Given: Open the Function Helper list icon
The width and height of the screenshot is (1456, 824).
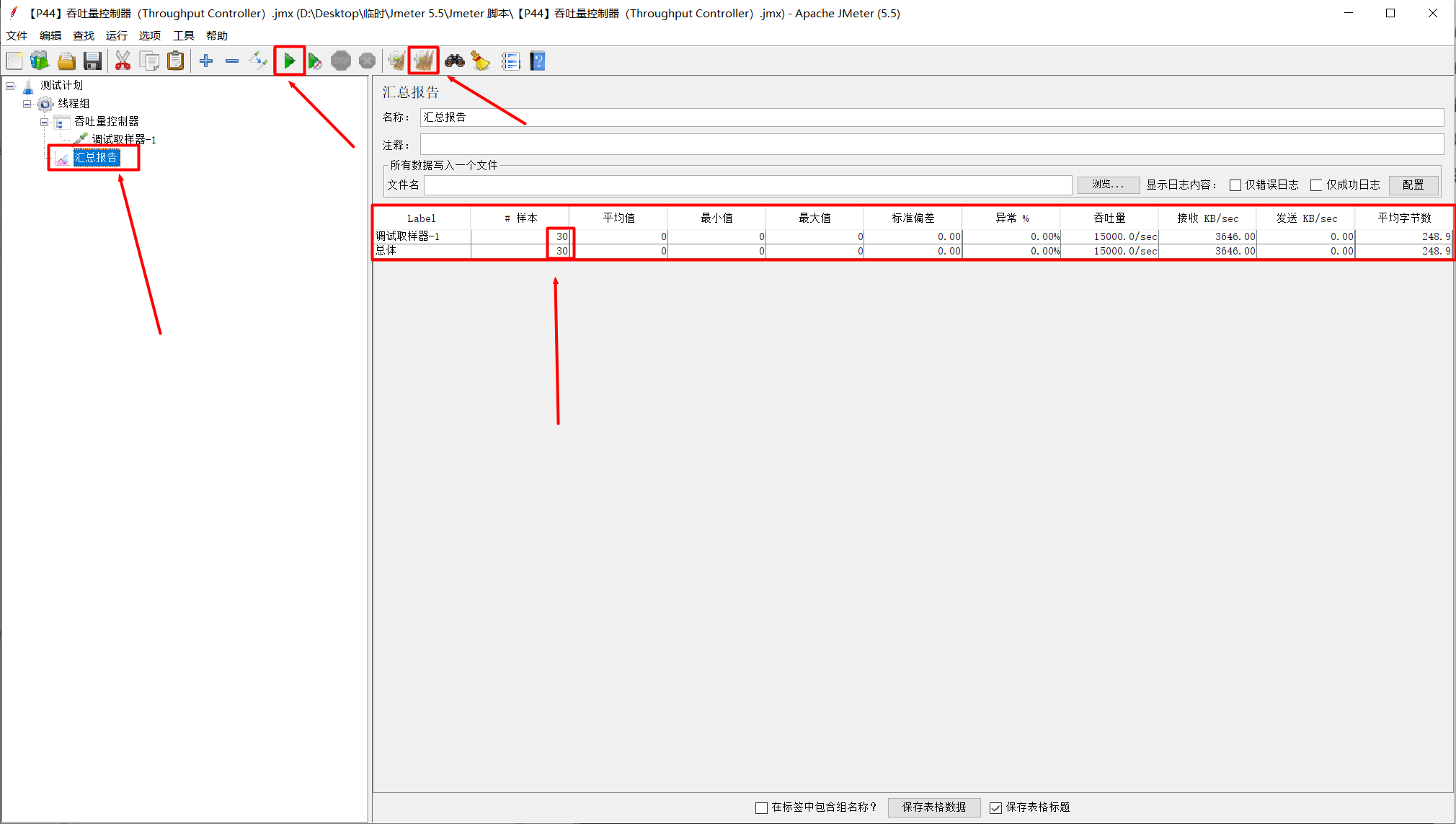Looking at the screenshot, I should [511, 61].
